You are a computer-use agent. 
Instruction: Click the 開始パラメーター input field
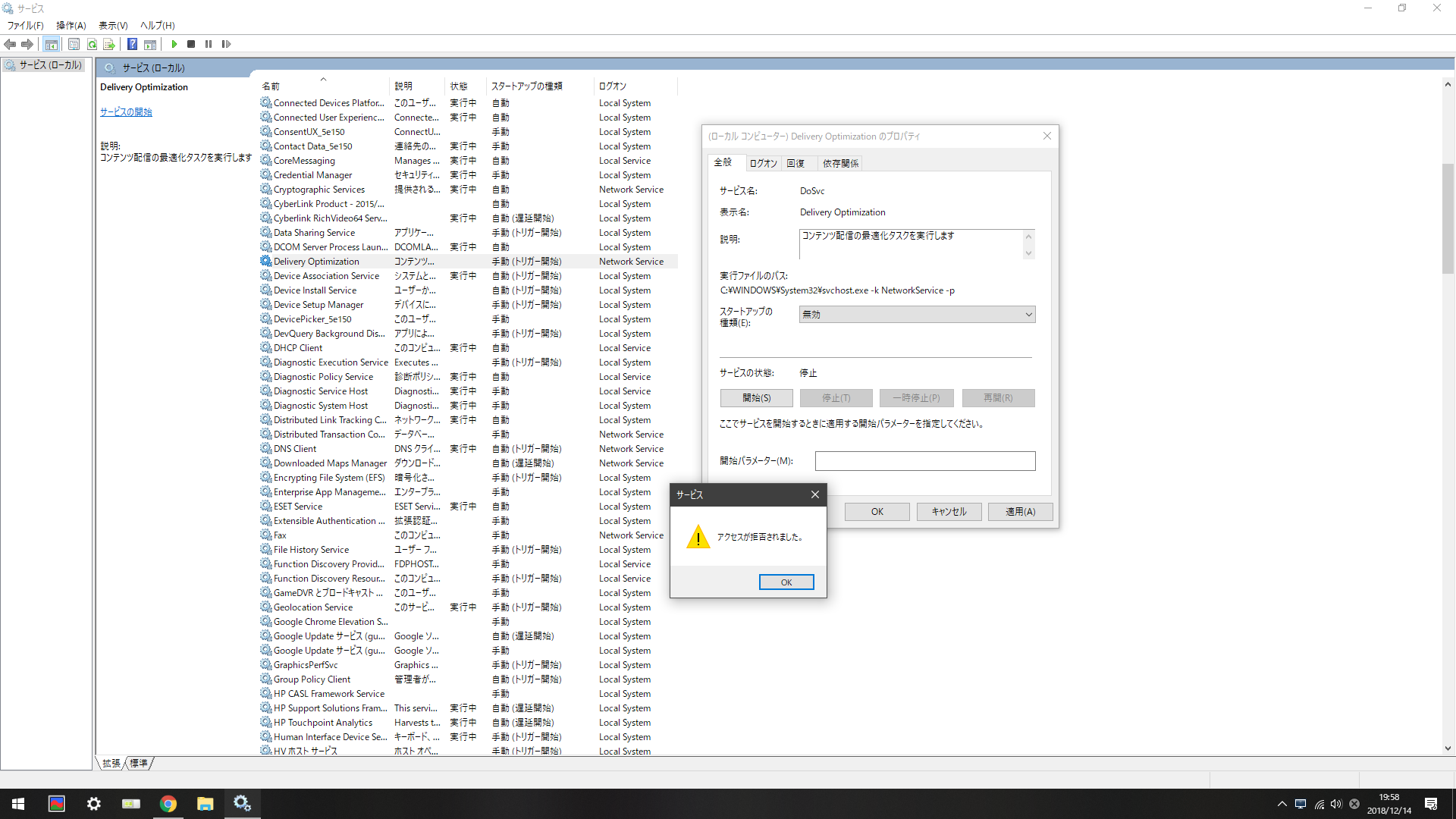[924, 461]
